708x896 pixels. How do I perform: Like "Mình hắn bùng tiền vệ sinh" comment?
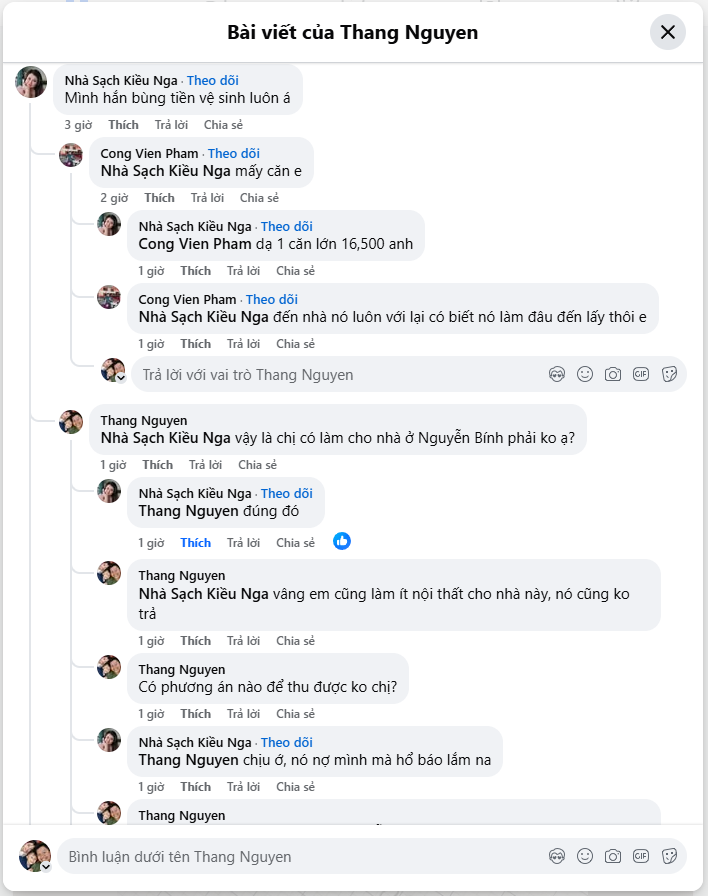click(123, 125)
